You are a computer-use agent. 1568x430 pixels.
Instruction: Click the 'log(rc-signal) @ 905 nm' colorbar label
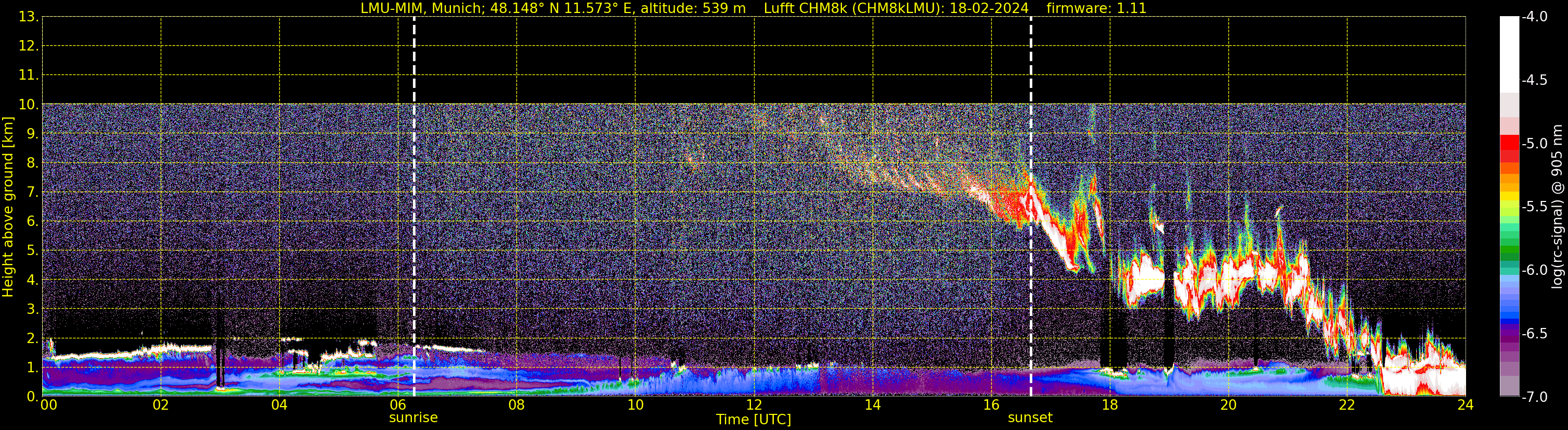1558,207
